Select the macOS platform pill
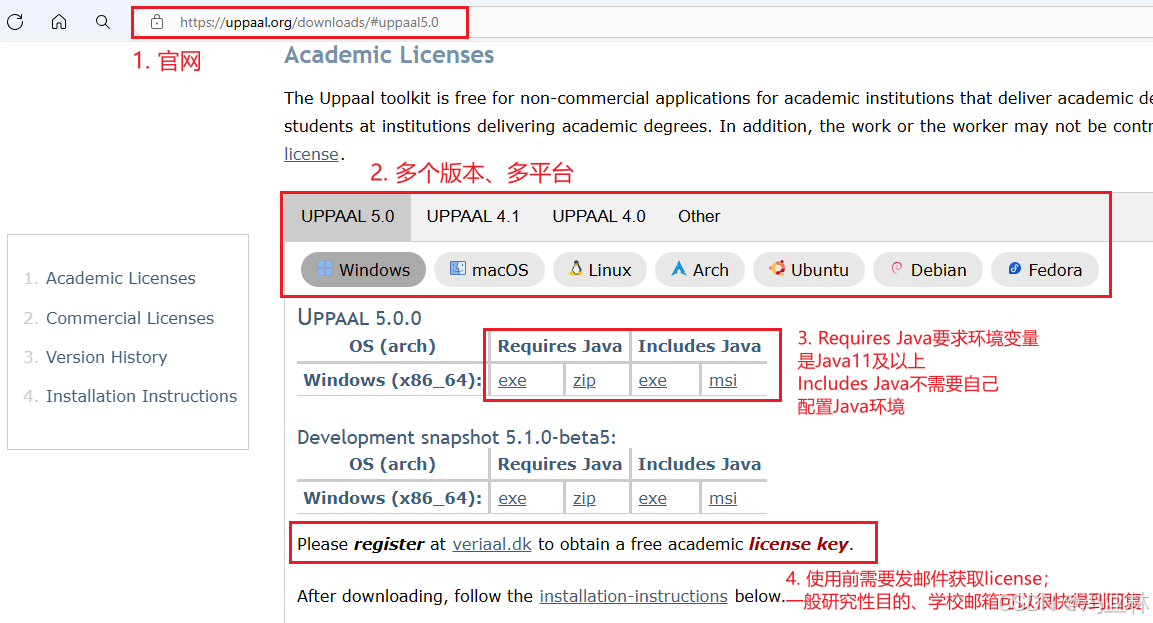Screen dimensions: 1153x623 [x=489, y=270]
